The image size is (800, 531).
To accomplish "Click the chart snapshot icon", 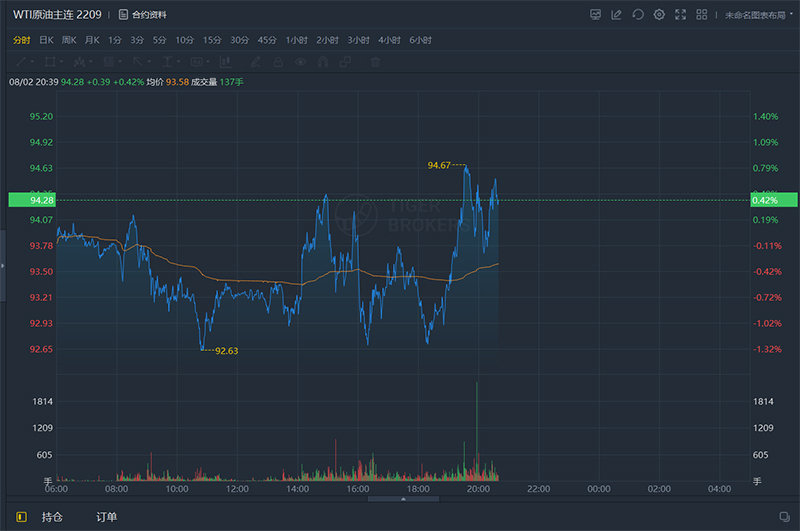I will pyautogui.click(x=595, y=15).
